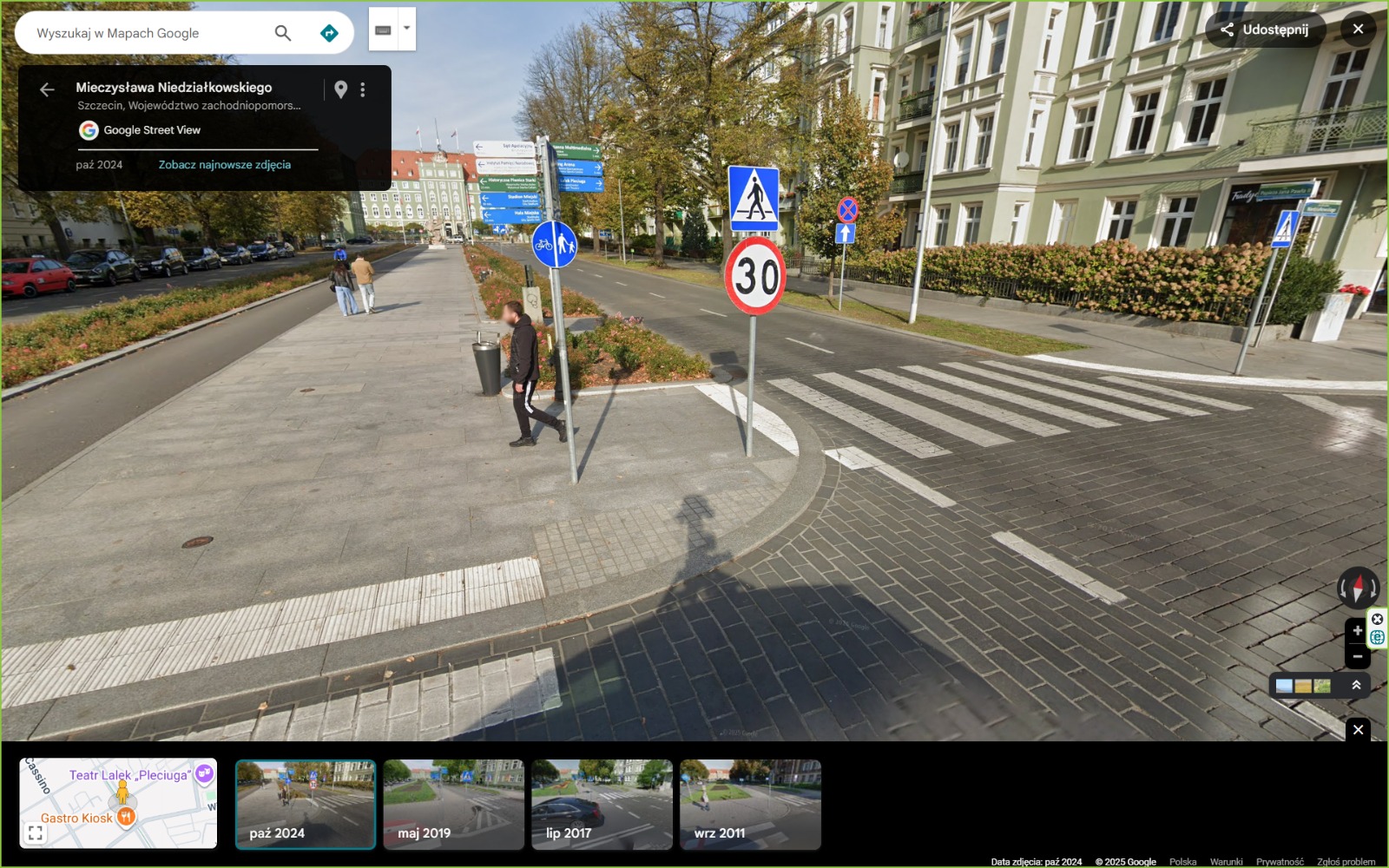Screen dimensions: 1389x868
Task: Click the search magnifier icon
Action: pyautogui.click(x=282, y=33)
